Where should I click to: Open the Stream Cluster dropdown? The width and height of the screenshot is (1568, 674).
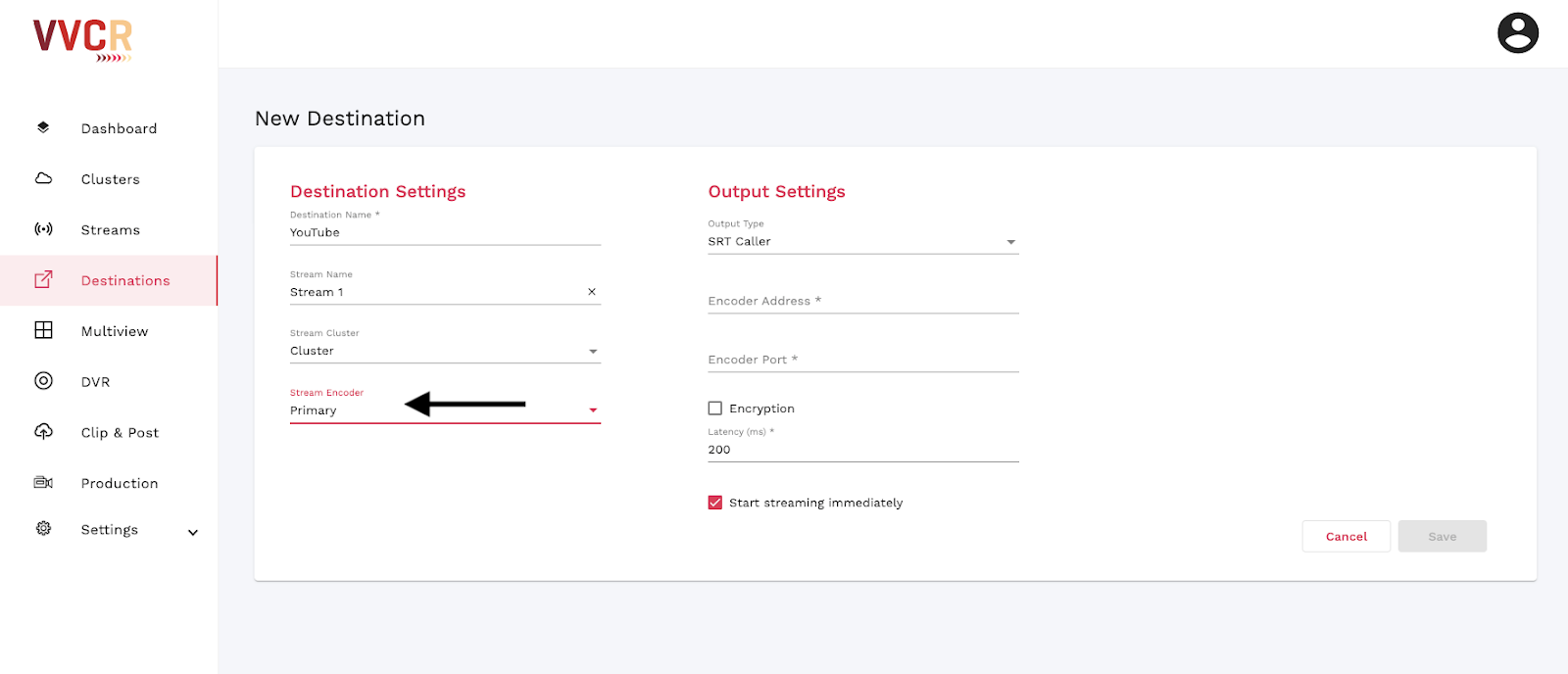click(x=592, y=352)
